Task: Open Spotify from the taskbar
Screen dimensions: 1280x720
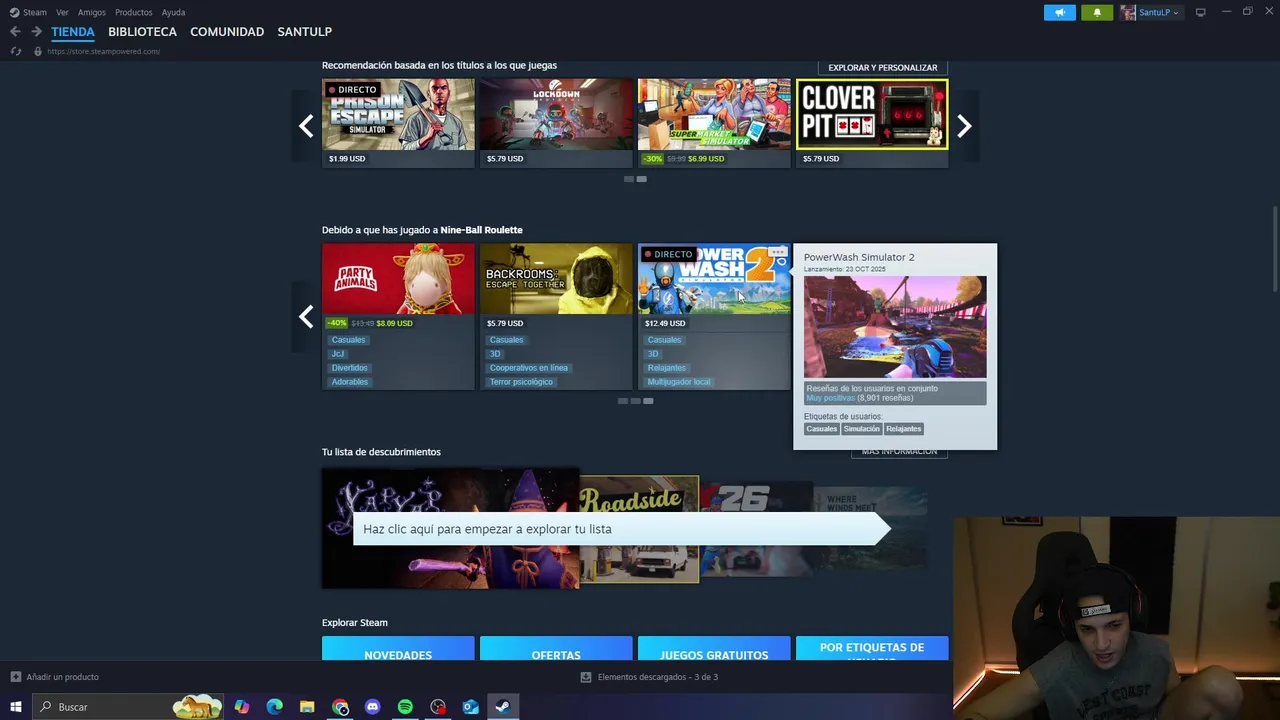Action: click(405, 707)
